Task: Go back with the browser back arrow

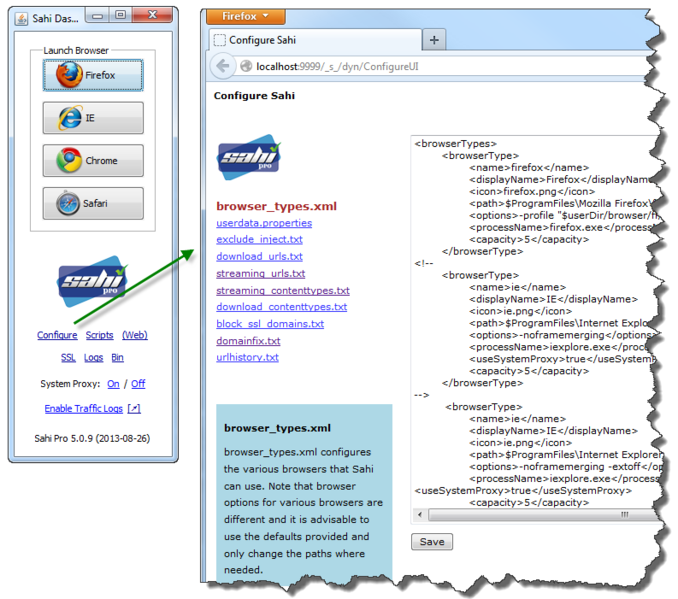Action: click(x=223, y=66)
